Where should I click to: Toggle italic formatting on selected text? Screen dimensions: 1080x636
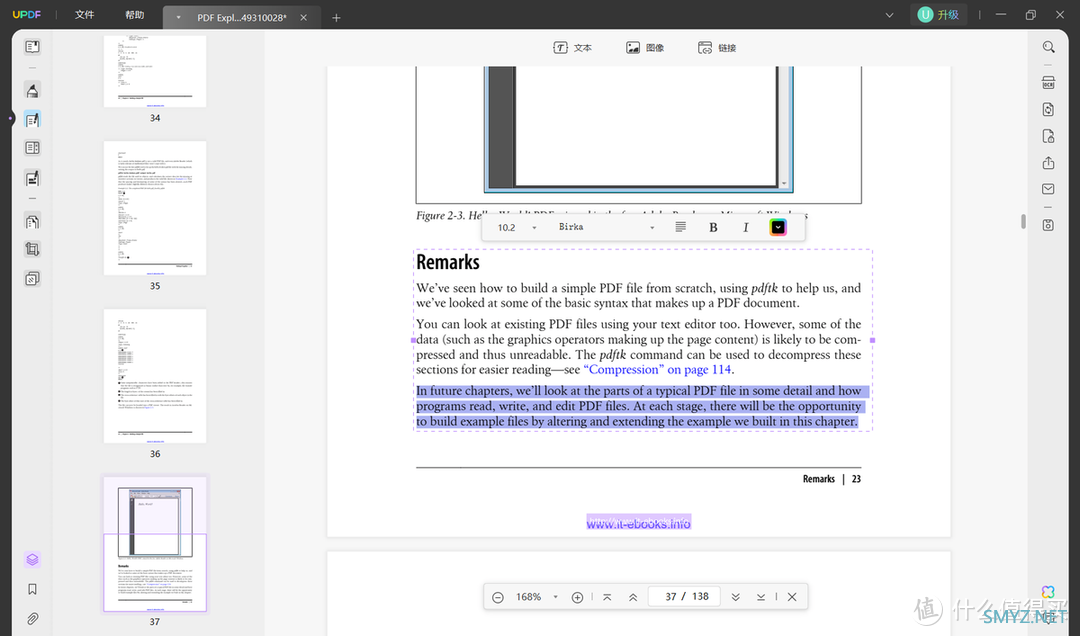[x=746, y=227]
